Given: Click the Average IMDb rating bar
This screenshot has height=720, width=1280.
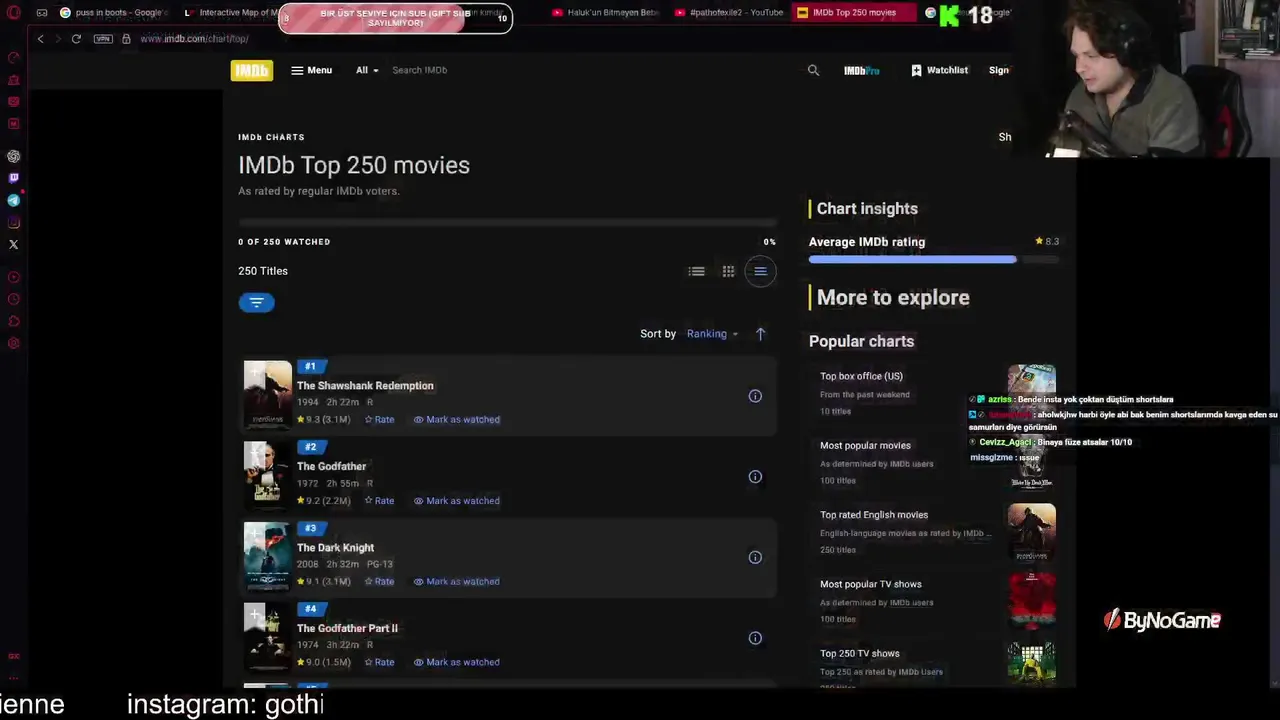Looking at the screenshot, I should (x=933, y=260).
